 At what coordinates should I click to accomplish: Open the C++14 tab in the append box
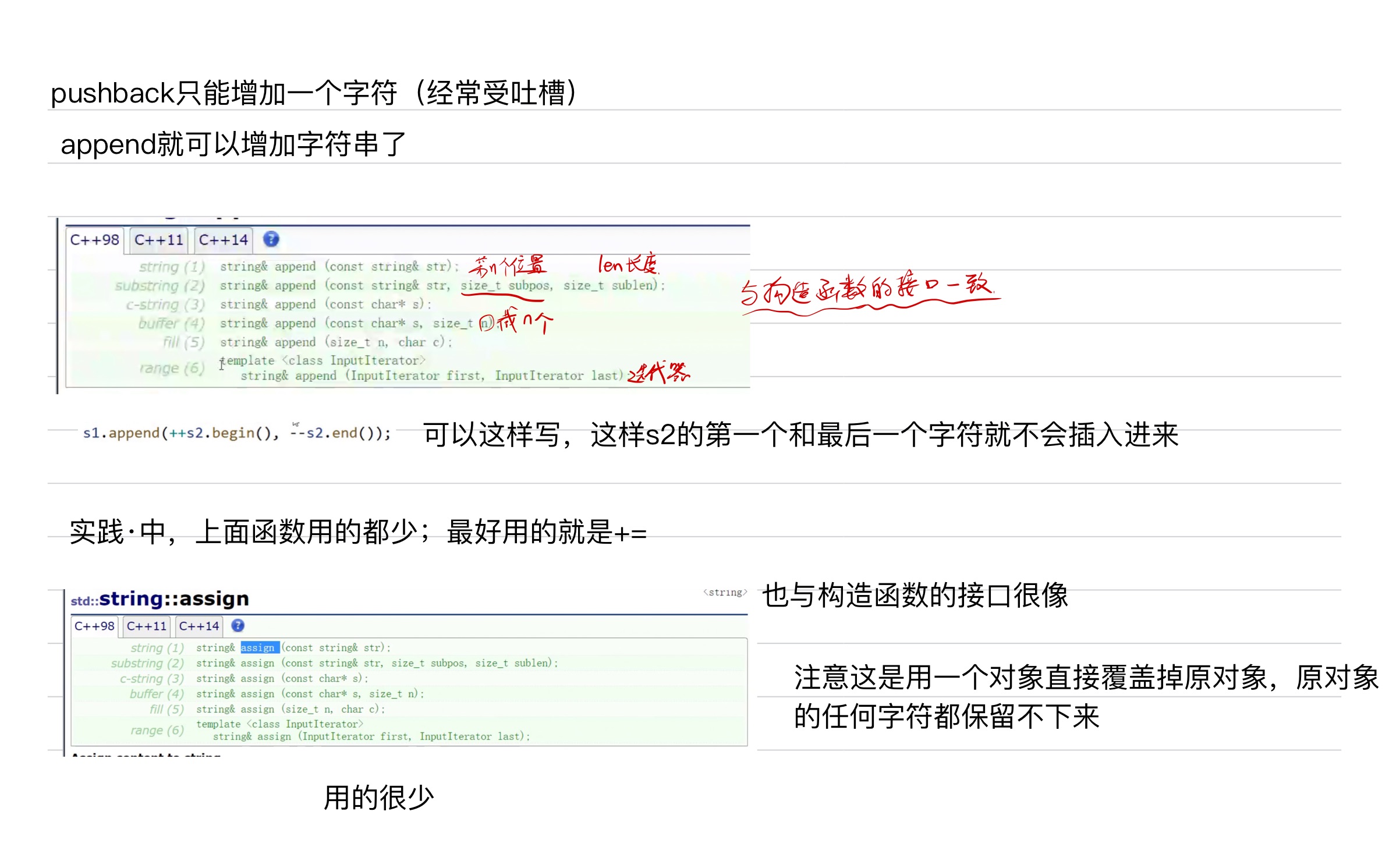(223, 240)
